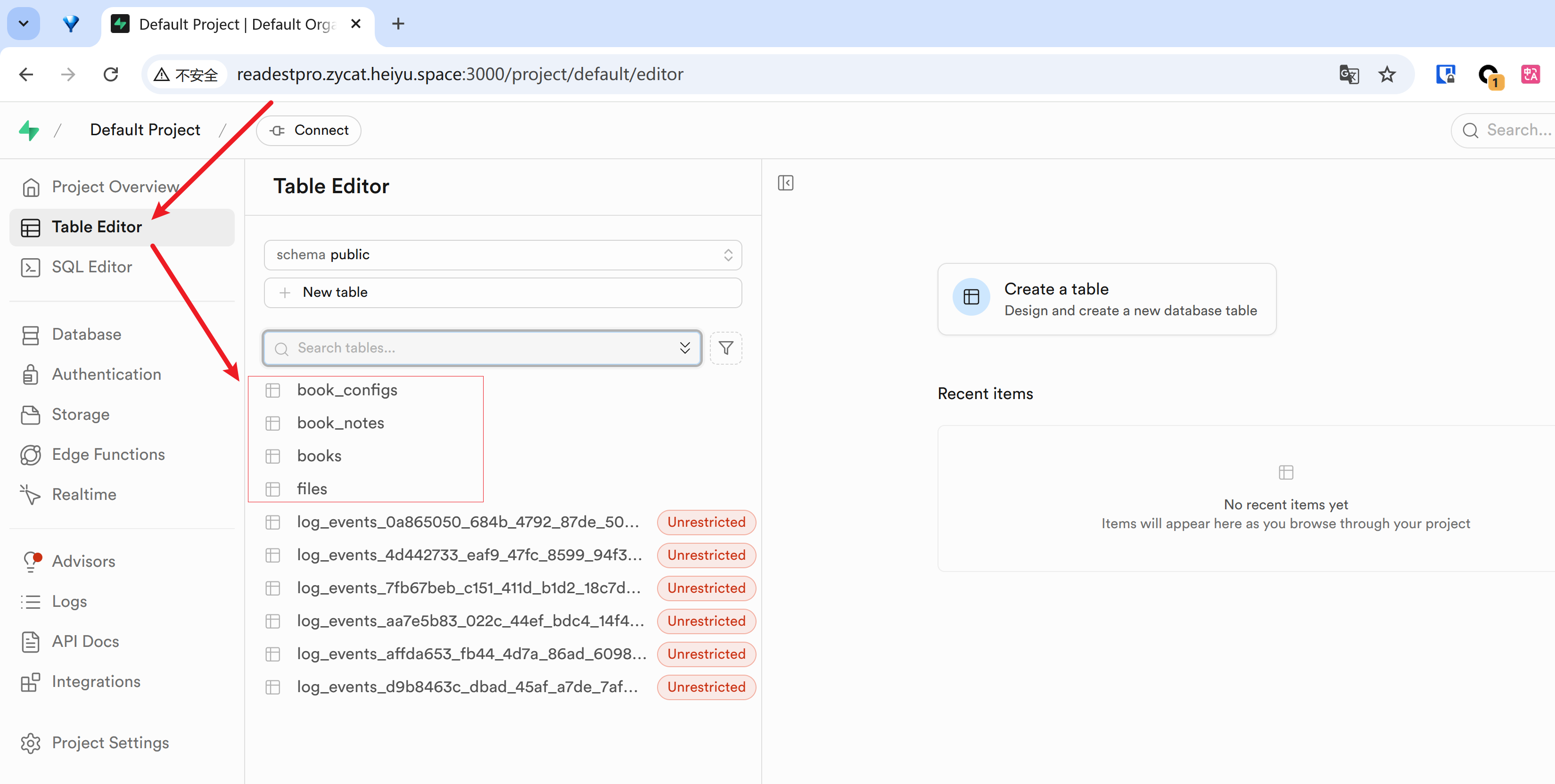Click the Logs list icon

30,602
